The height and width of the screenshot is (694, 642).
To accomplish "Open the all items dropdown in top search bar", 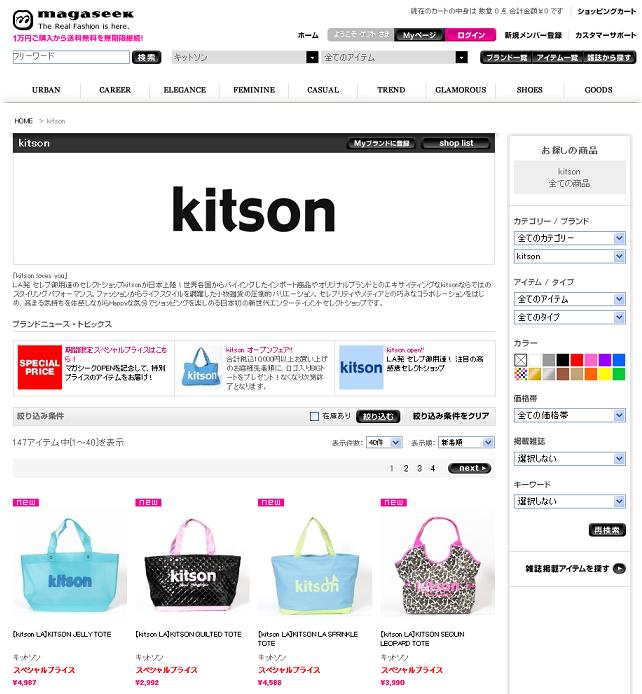I will (395, 57).
